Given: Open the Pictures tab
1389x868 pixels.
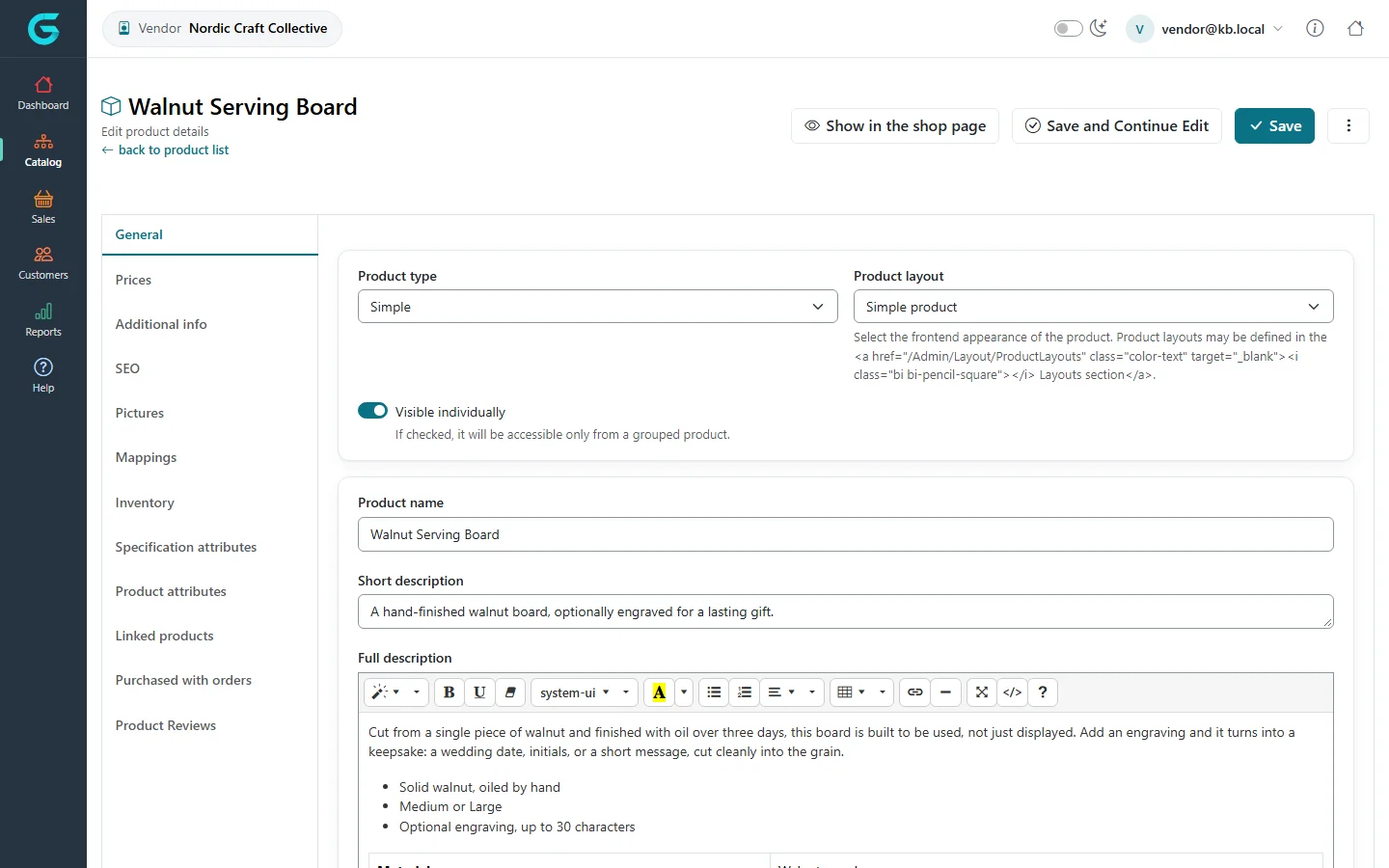Looking at the screenshot, I should [x=209, y=413].
